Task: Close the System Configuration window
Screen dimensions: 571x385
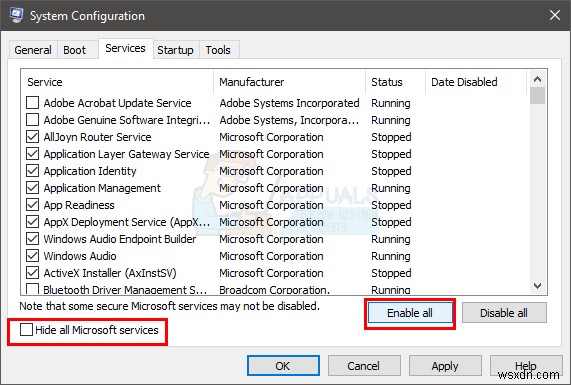Action: 555,15
